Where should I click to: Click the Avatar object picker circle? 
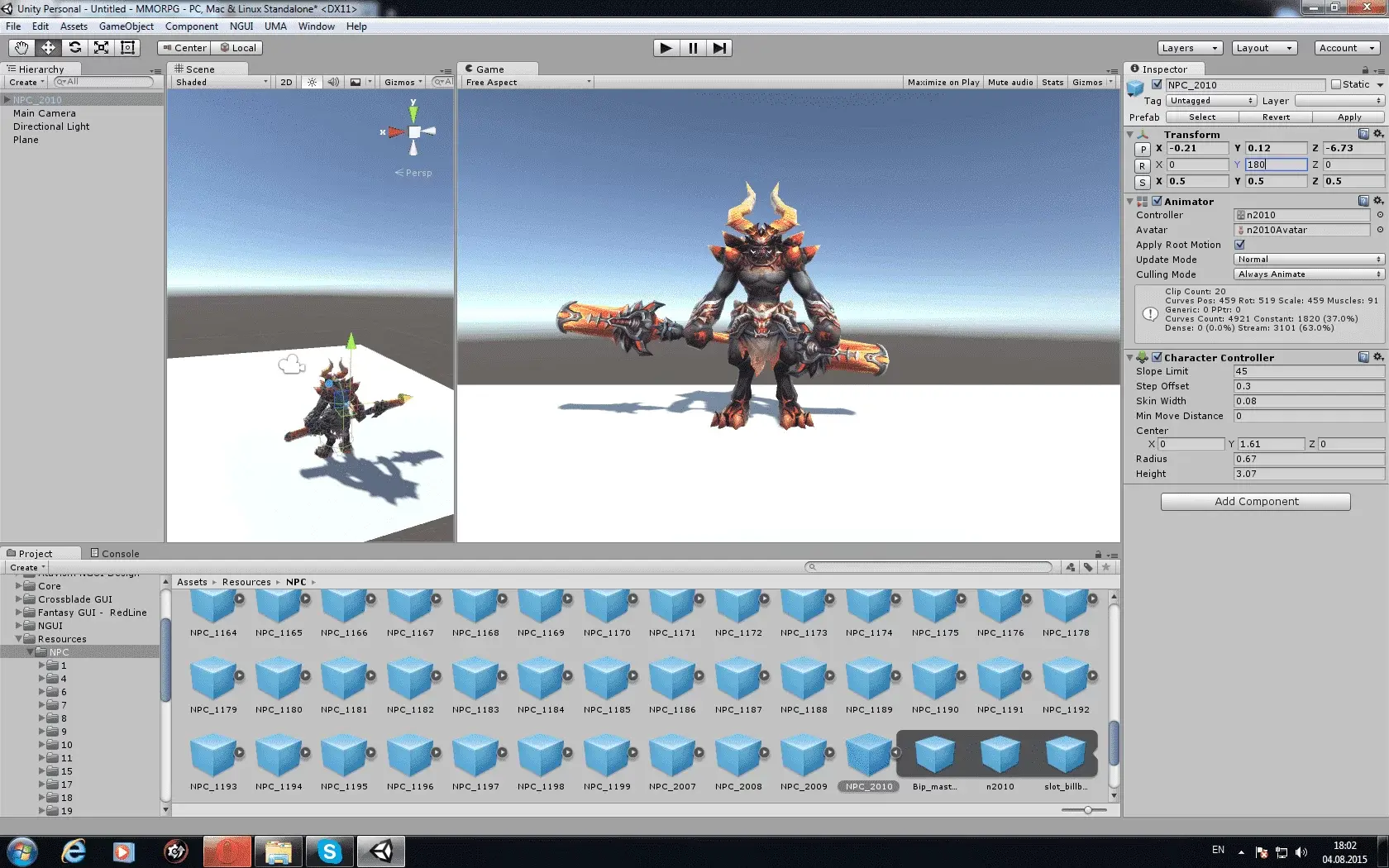[x=1379, y=230]
